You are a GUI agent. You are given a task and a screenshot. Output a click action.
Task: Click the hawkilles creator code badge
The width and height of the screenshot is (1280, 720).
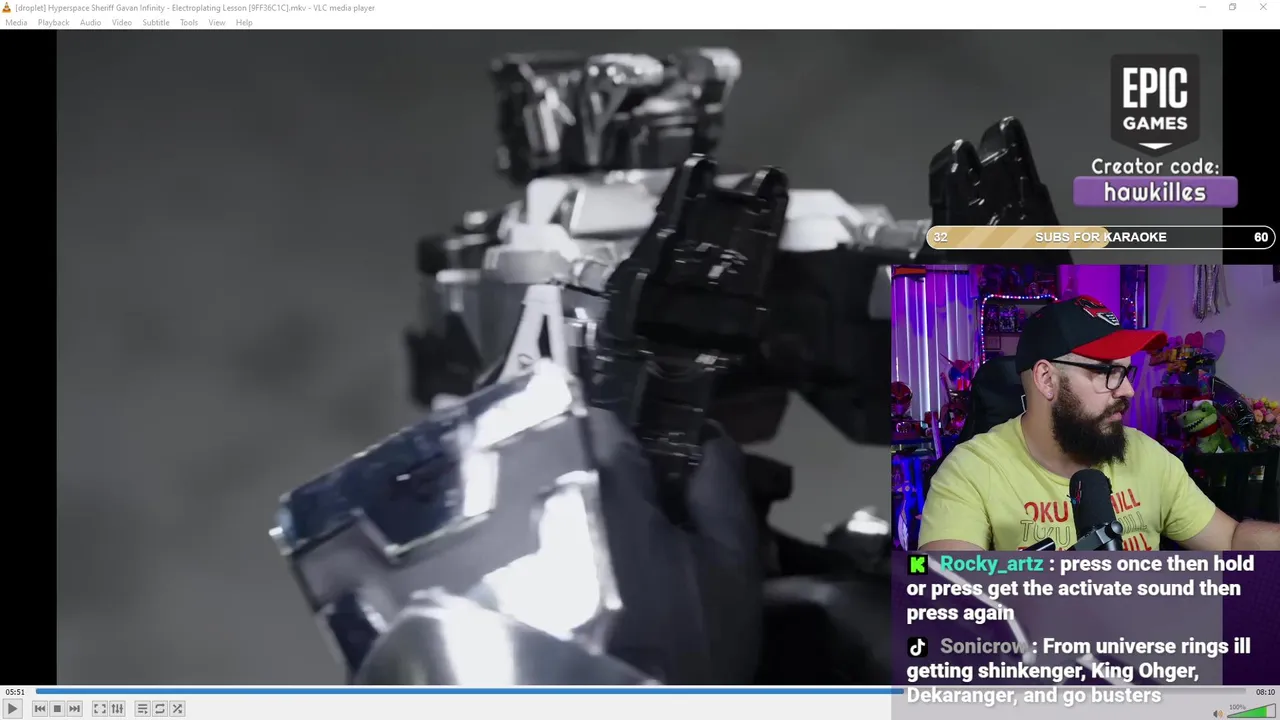(x=1155, y=192)
